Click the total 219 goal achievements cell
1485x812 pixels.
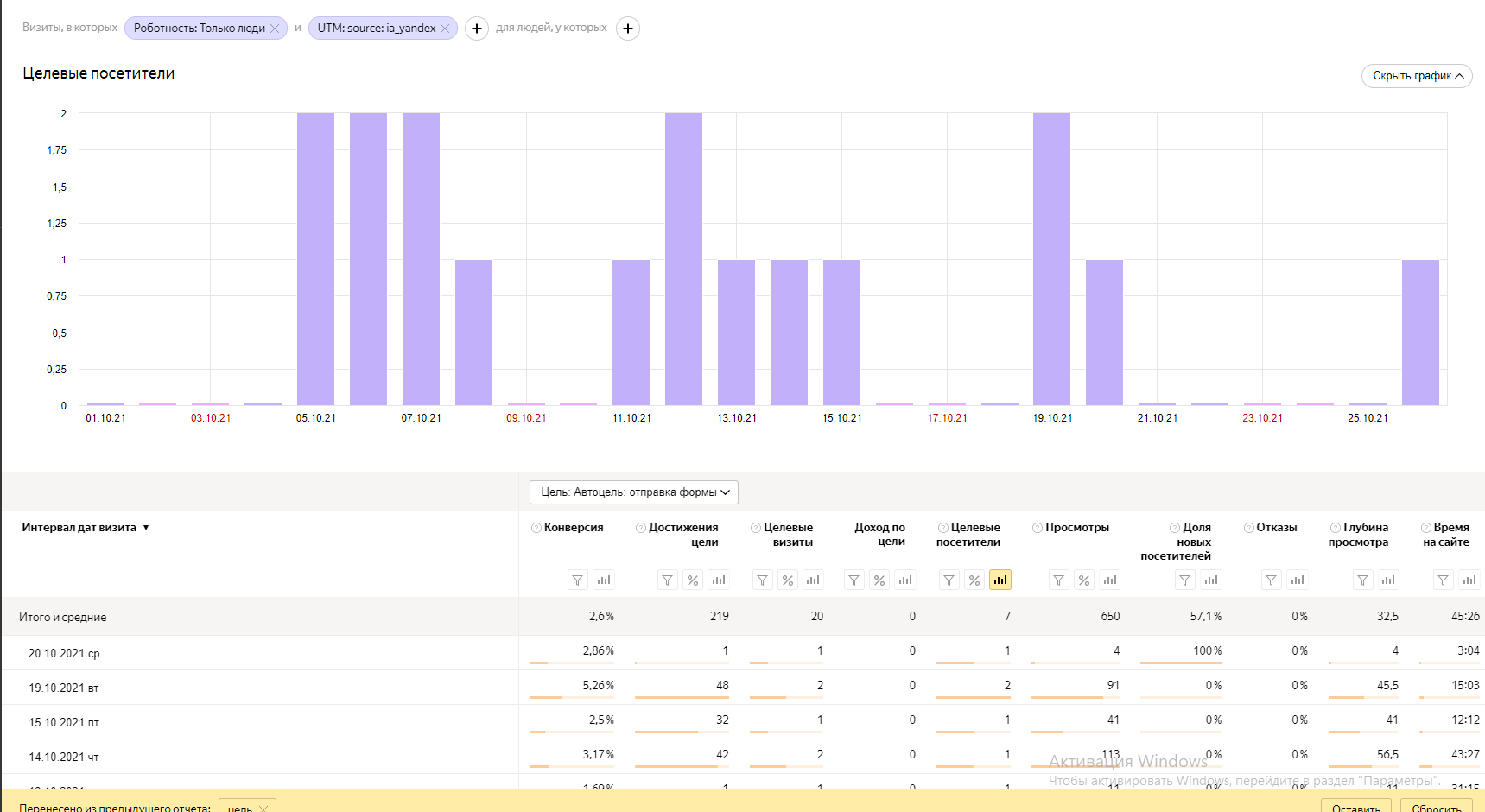719,616
